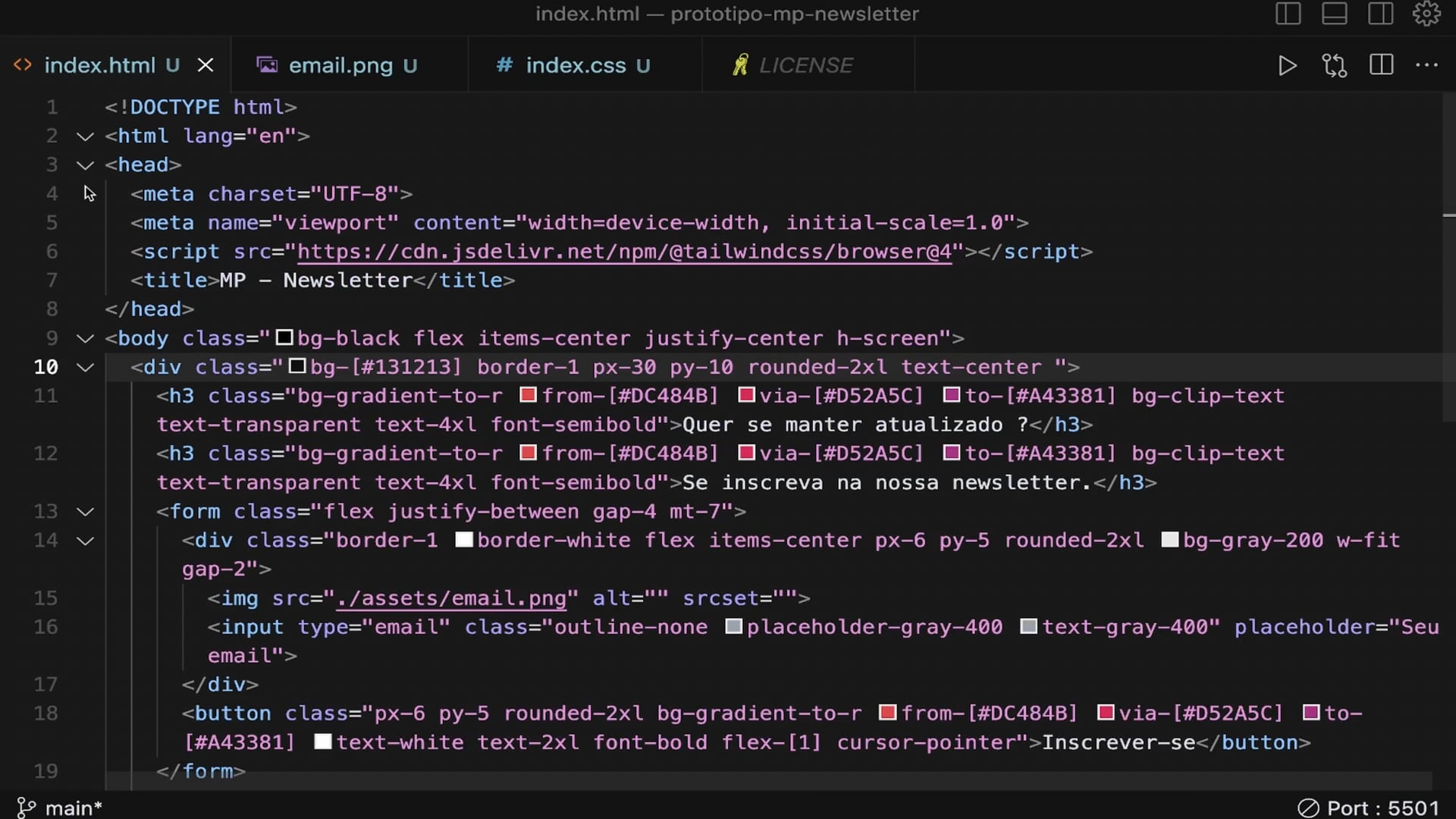Open text-gray-400 color swatch on line 16
The image size is (1456, 819).
click(x=1028, y=626)
